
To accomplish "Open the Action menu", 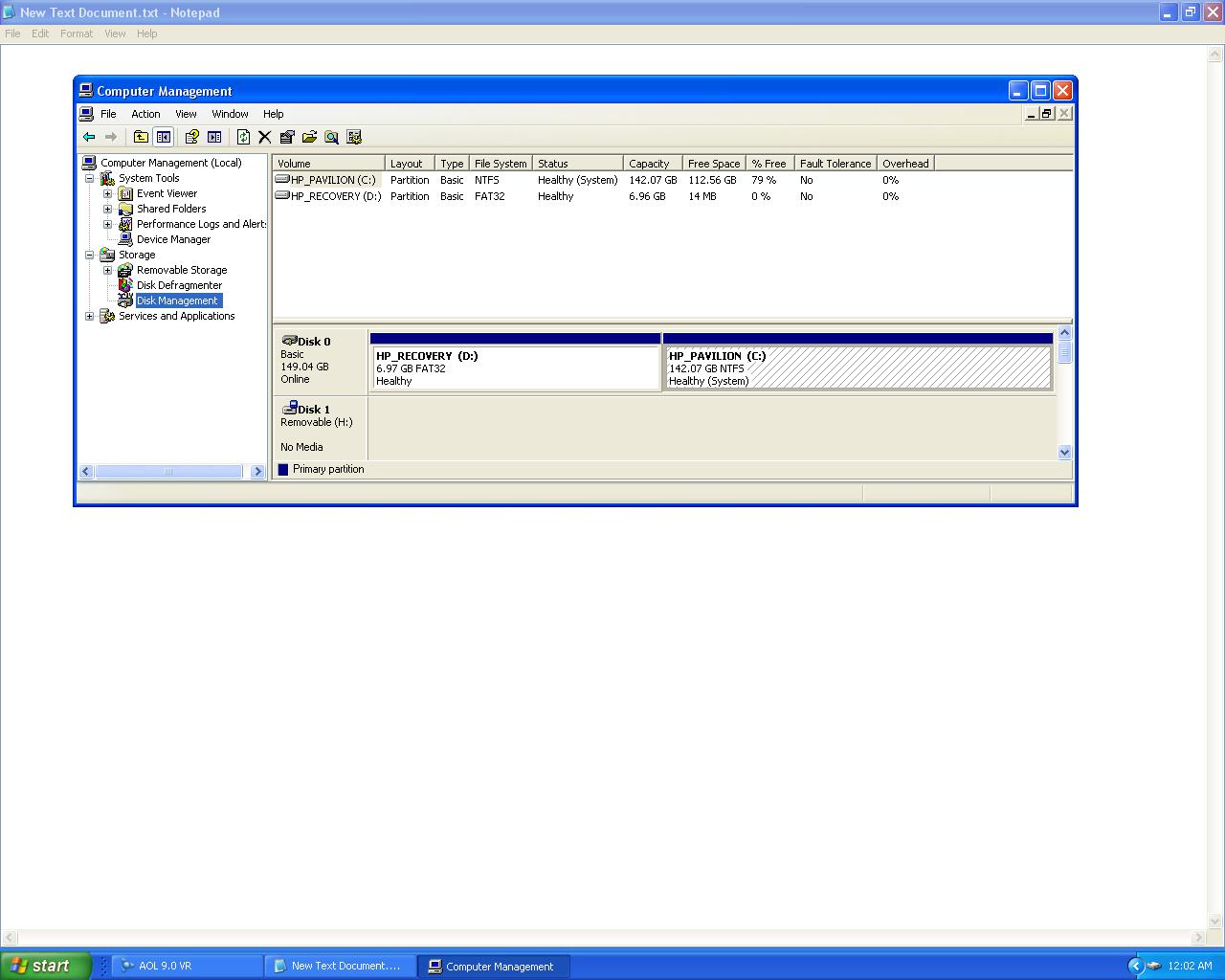I will (x=145, y=114).
